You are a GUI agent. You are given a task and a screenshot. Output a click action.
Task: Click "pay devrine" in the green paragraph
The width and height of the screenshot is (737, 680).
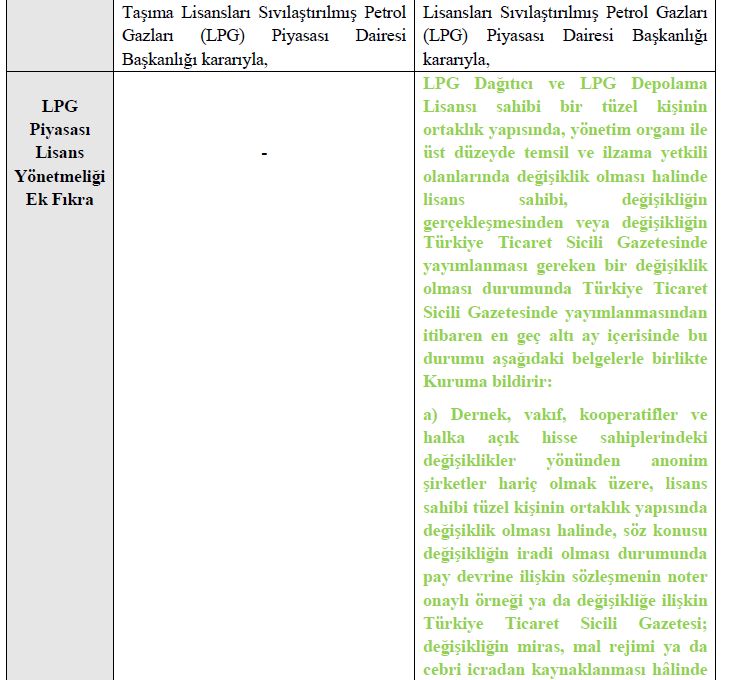(465, 577)
